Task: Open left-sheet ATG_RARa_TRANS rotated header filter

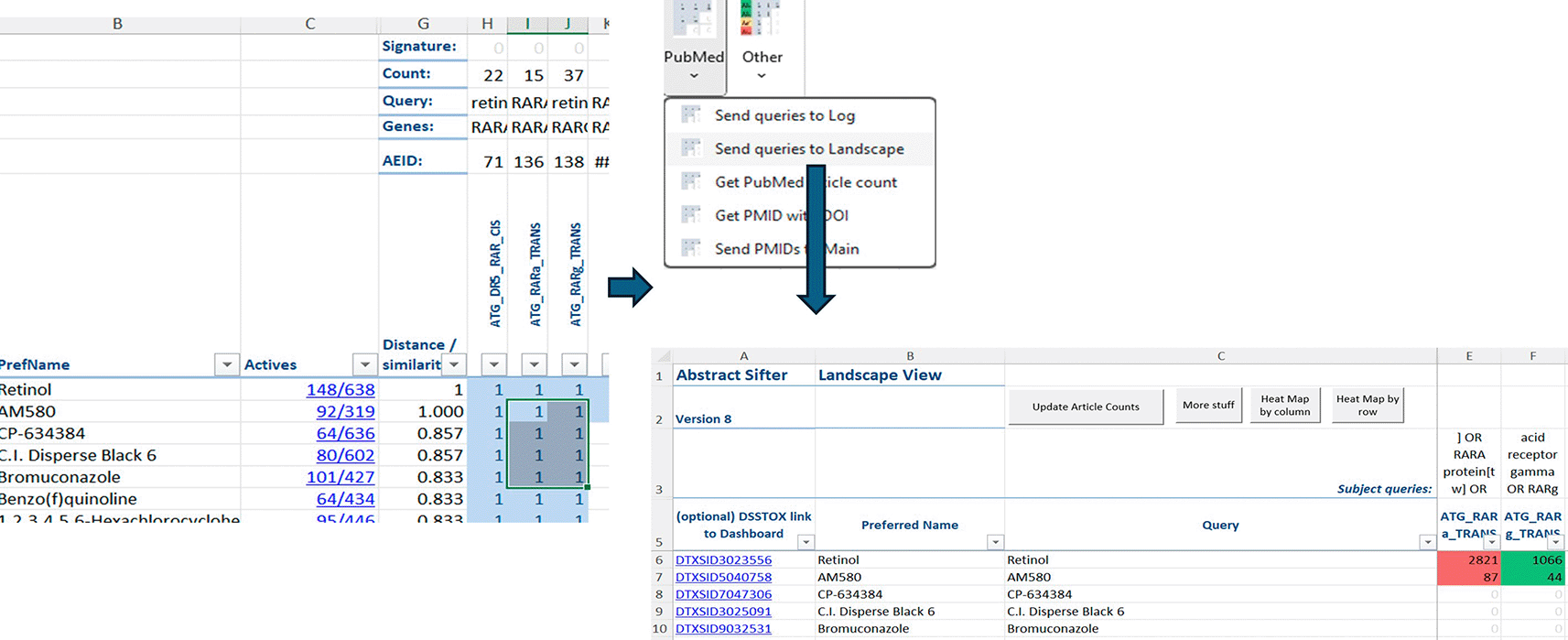Action: tap(535, 364)
